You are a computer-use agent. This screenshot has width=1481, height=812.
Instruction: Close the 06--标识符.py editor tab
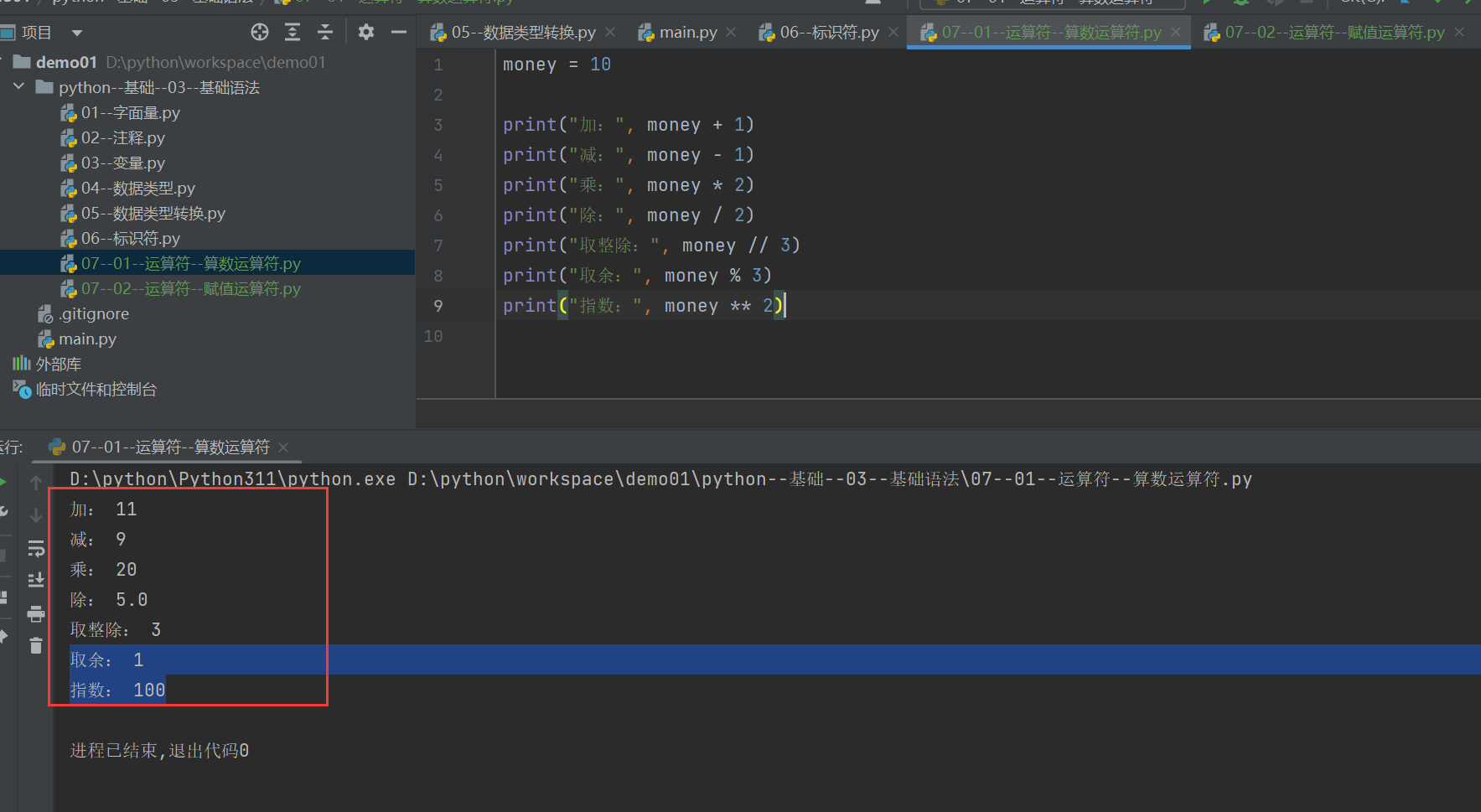tap(893, 33)
